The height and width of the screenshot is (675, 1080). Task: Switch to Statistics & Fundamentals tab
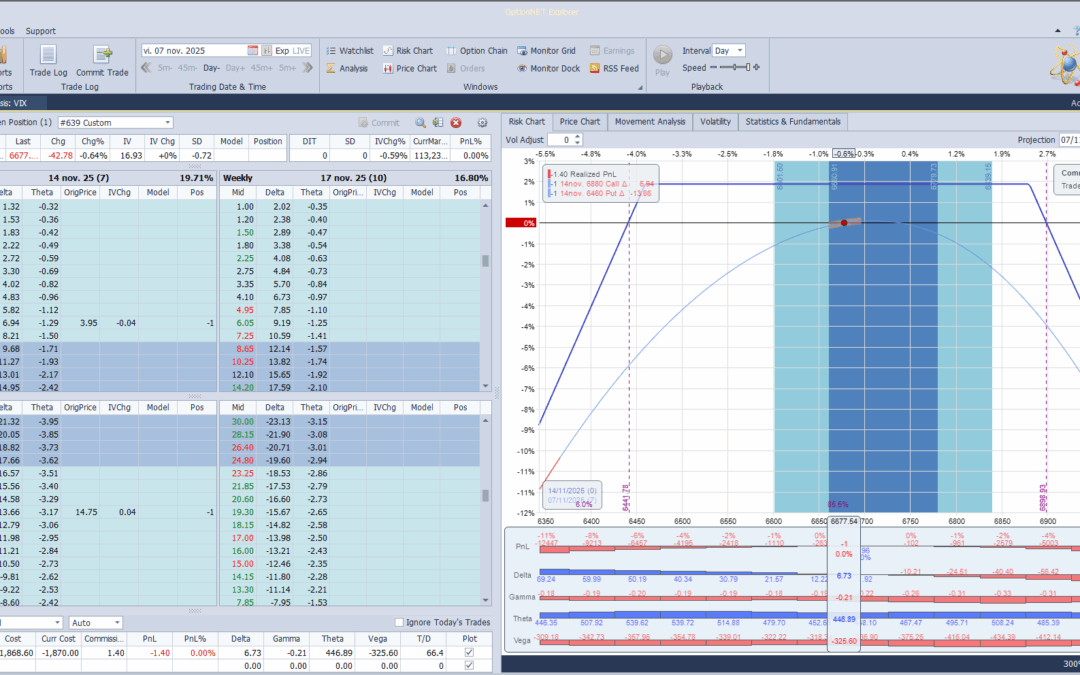click(x=793, y=122)
